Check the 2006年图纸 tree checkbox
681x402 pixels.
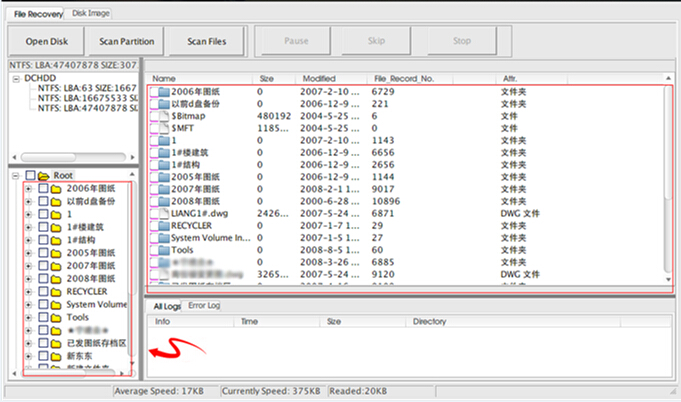pyautogui.click(x=43, y=188)
